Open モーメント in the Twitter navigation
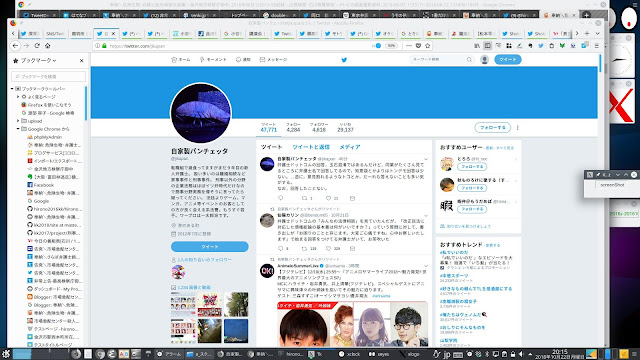This screenshot has height=360, width=640. coord(213,60)
